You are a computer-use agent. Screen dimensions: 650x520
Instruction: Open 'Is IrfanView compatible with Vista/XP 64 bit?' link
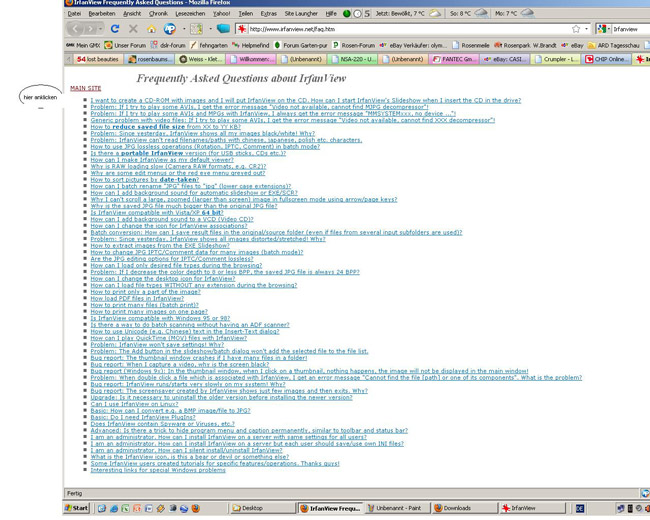coord(157,212)
